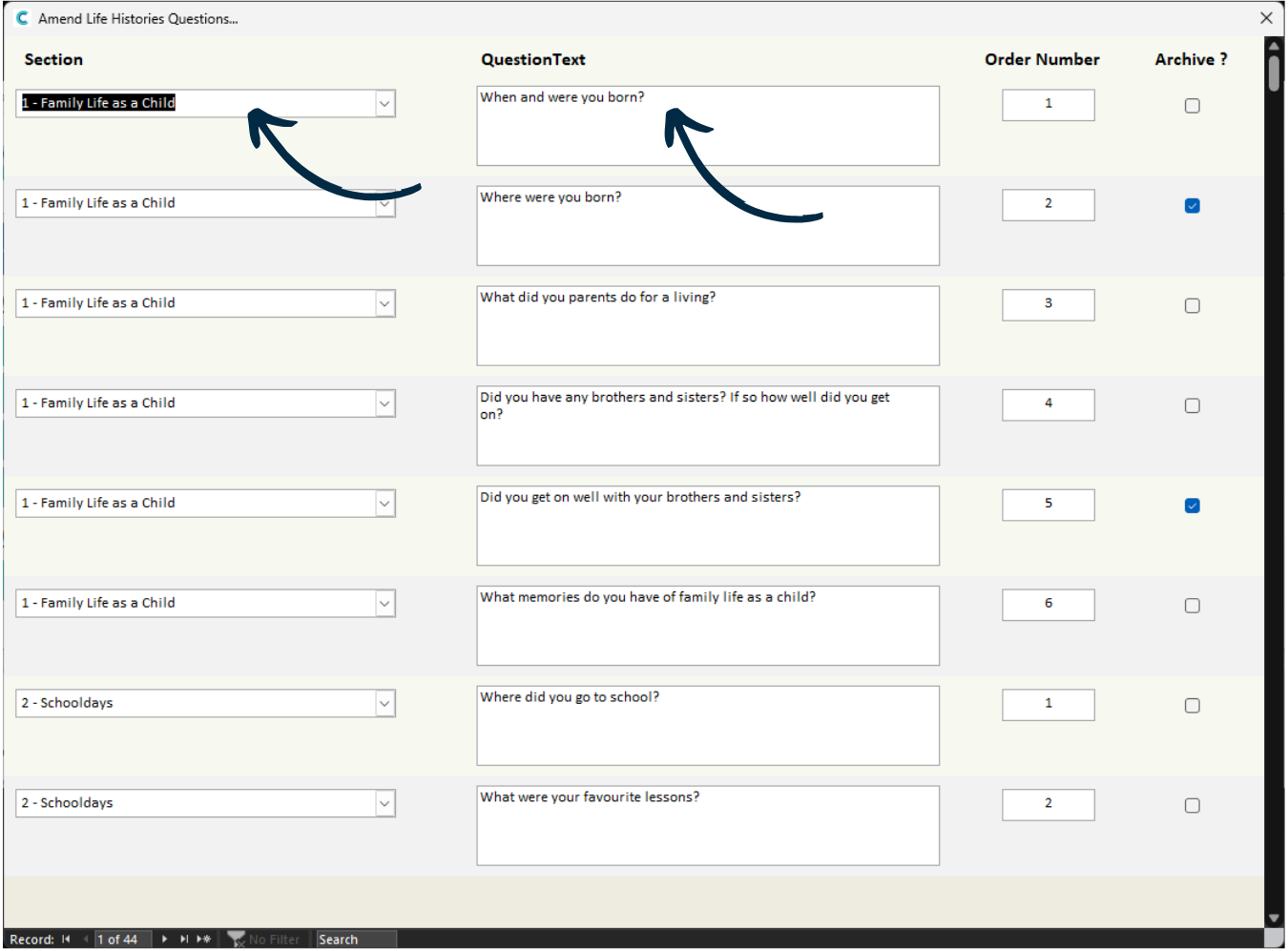Image resolution: width=1288 pixels, height=951 pixels.
Task: Edit 'What did you parents do for a living?'
Action: click(708, 326)
